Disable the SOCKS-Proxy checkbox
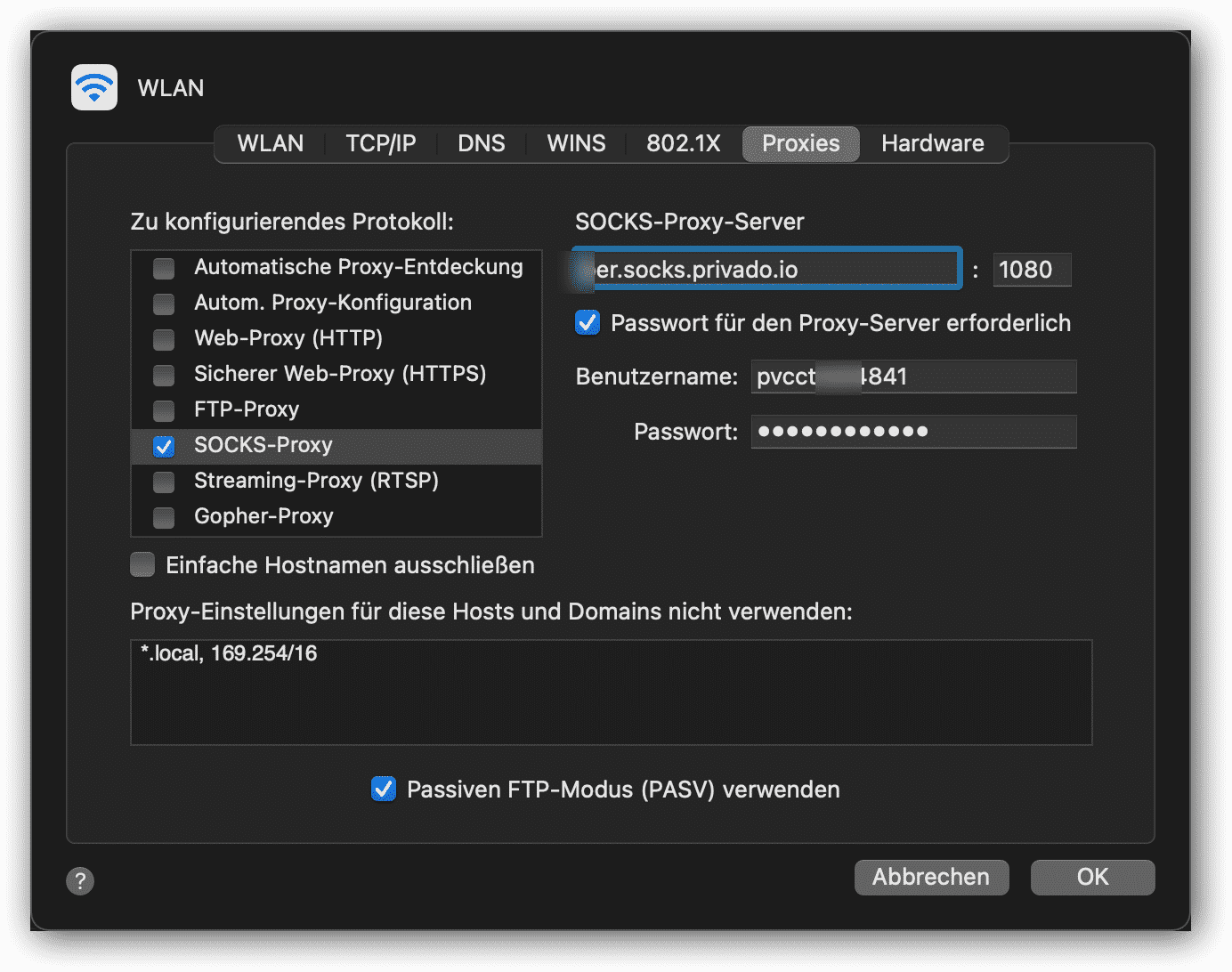The image size is (1232, 972). point(163,446)
